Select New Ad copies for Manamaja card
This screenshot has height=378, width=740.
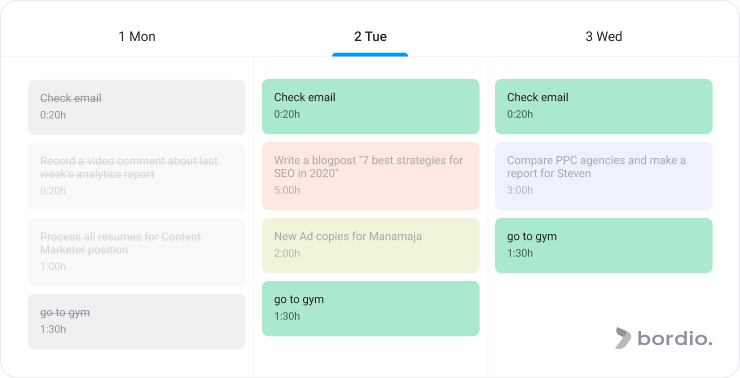pos(370,245)
